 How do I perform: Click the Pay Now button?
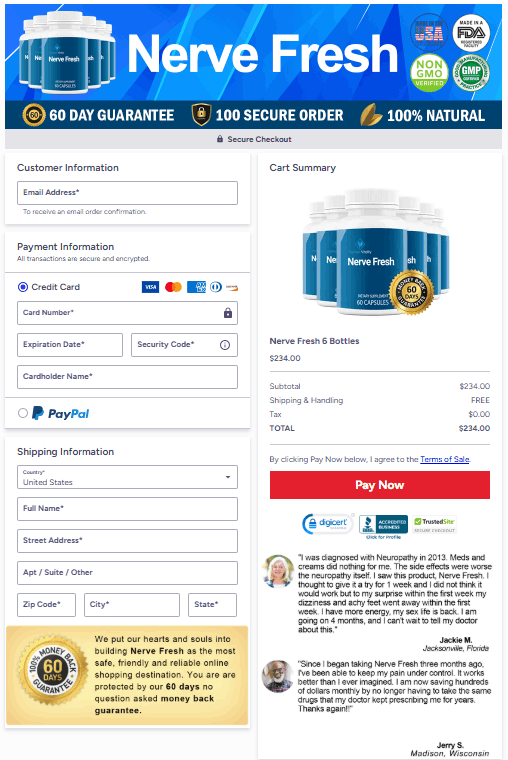pyautogui.click(x=380, y=485)
